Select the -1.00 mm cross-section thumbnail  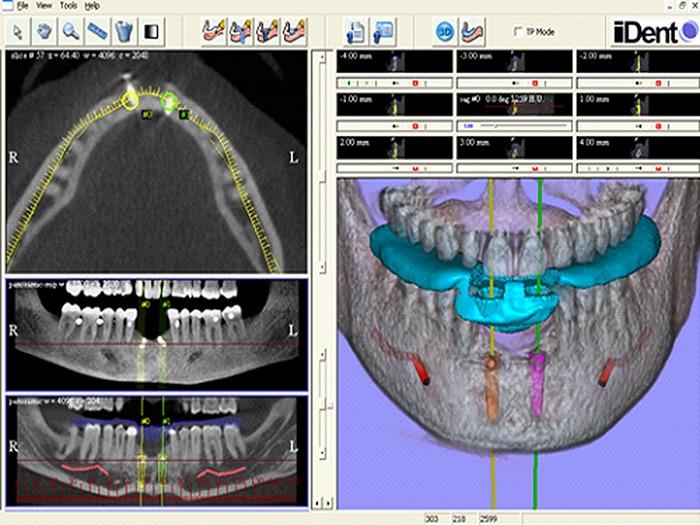click(x=395, y=104)
